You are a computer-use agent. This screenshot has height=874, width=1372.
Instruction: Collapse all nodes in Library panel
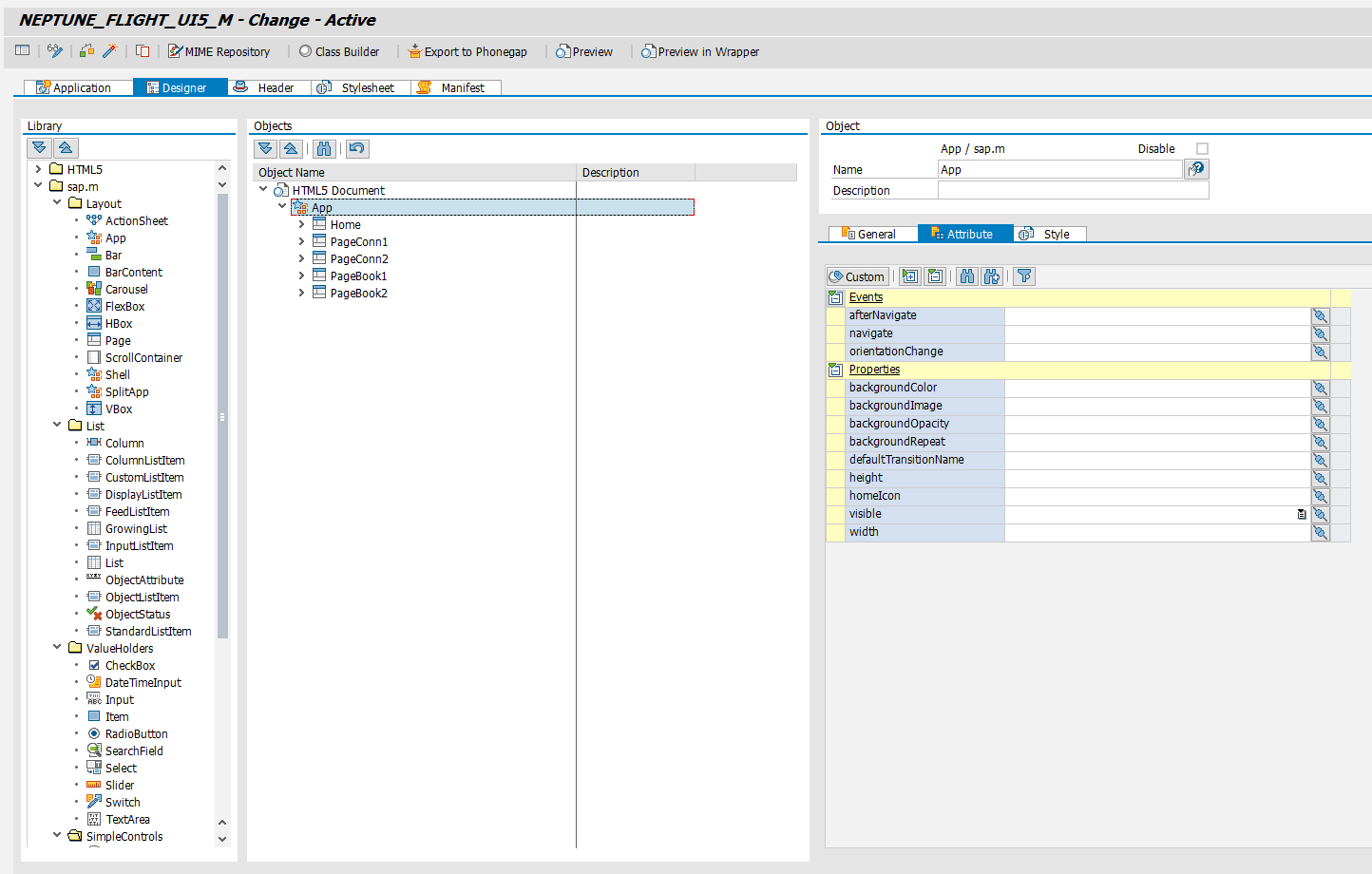click(66, 147)
